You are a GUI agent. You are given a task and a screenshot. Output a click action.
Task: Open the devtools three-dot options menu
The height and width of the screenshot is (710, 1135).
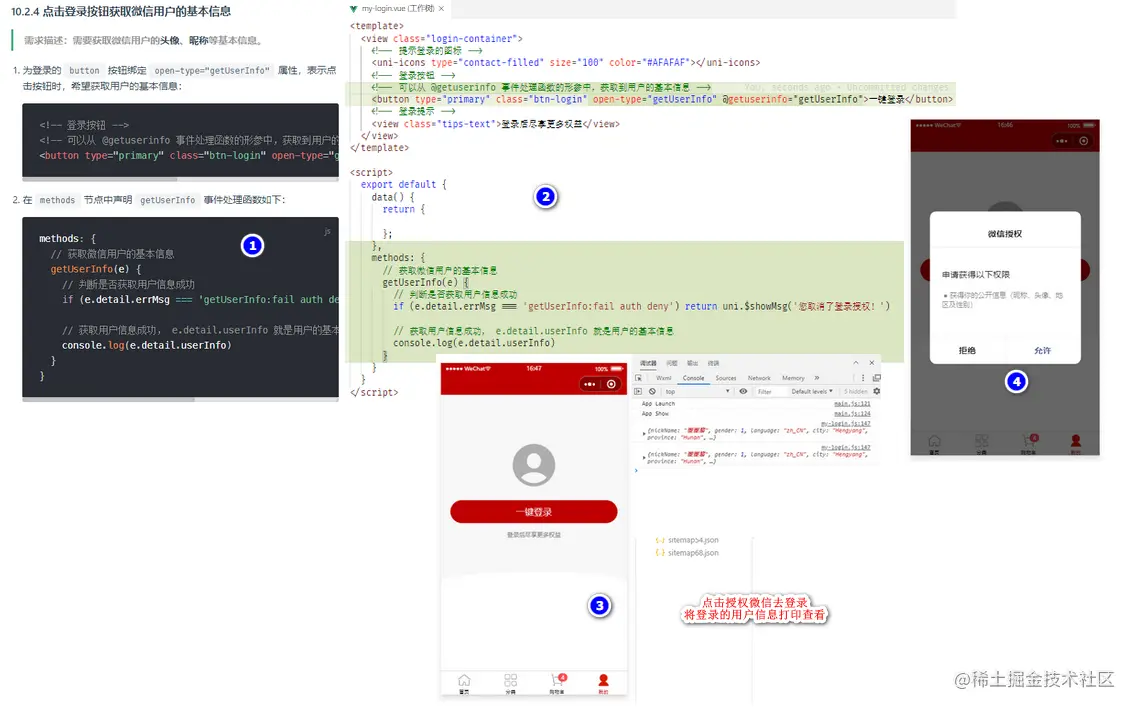coord(863,378)
